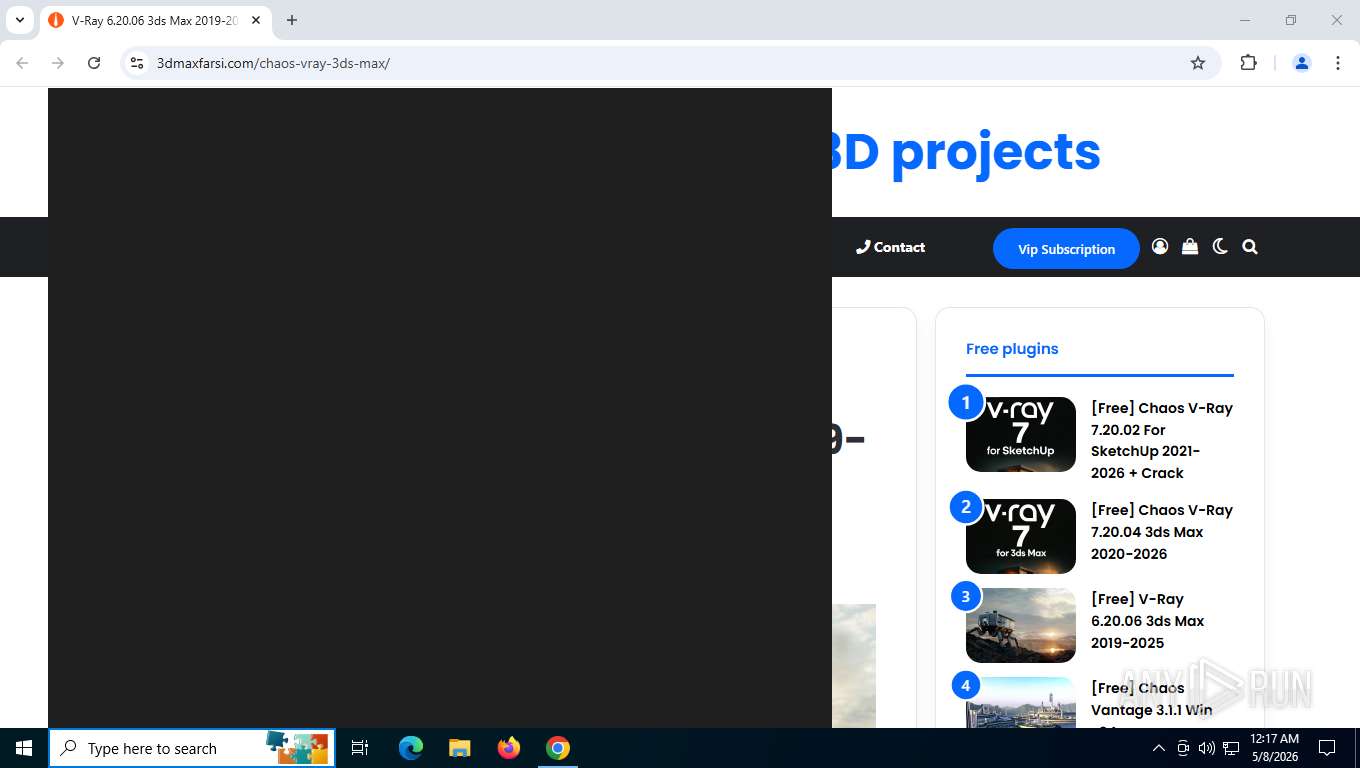The height and width of the screenshot is (768, 1360).
Task: Open Chaos V-Ray 7.20.02 For SketchUp link
Action: pyautogui.click(x=1162, y=440)
